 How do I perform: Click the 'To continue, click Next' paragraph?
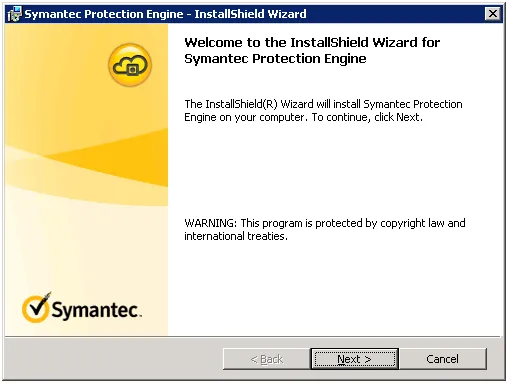pyautogui.click(x=323, y=110)
